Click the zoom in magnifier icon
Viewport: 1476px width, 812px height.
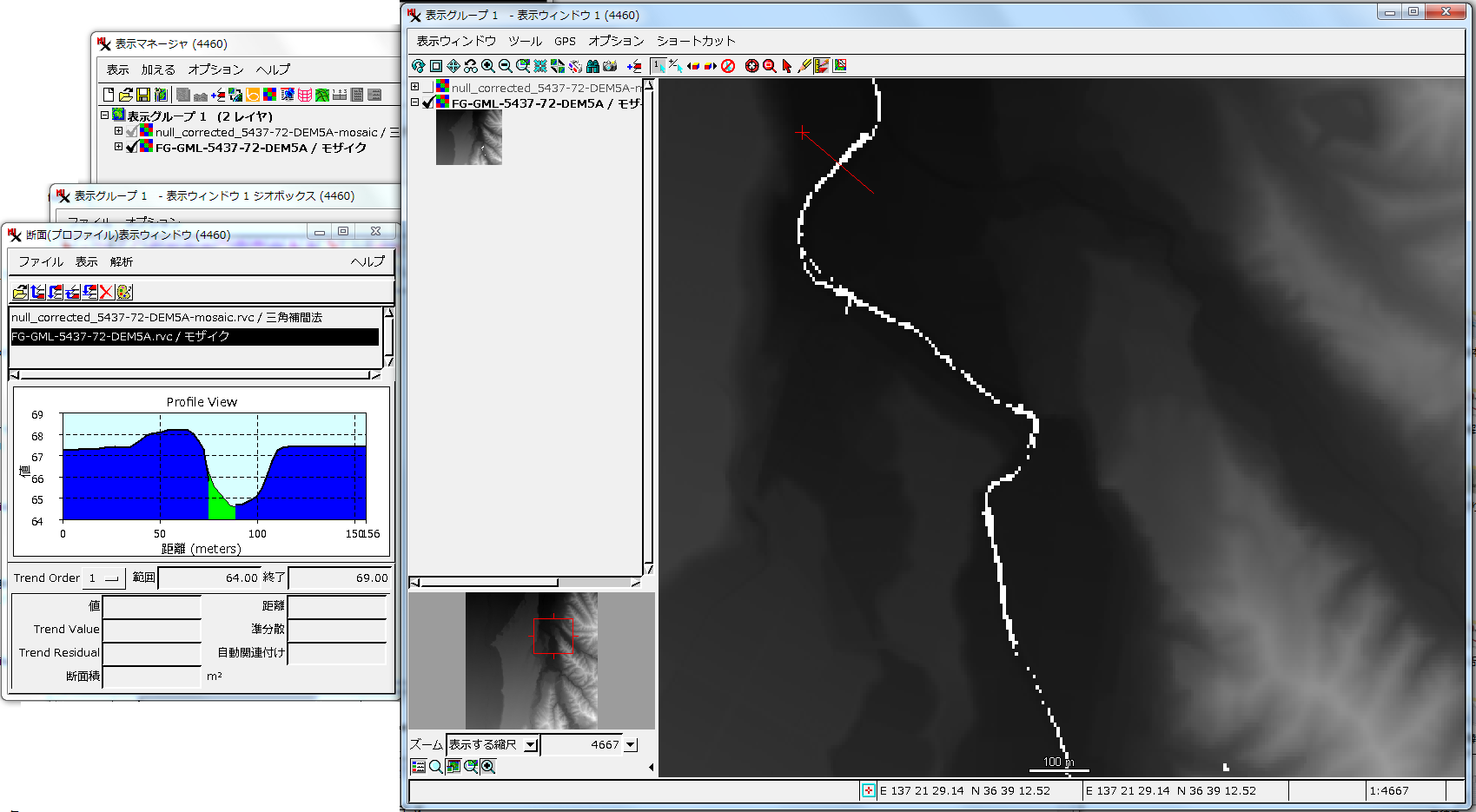pyautogui.click(x=488, y=66)
